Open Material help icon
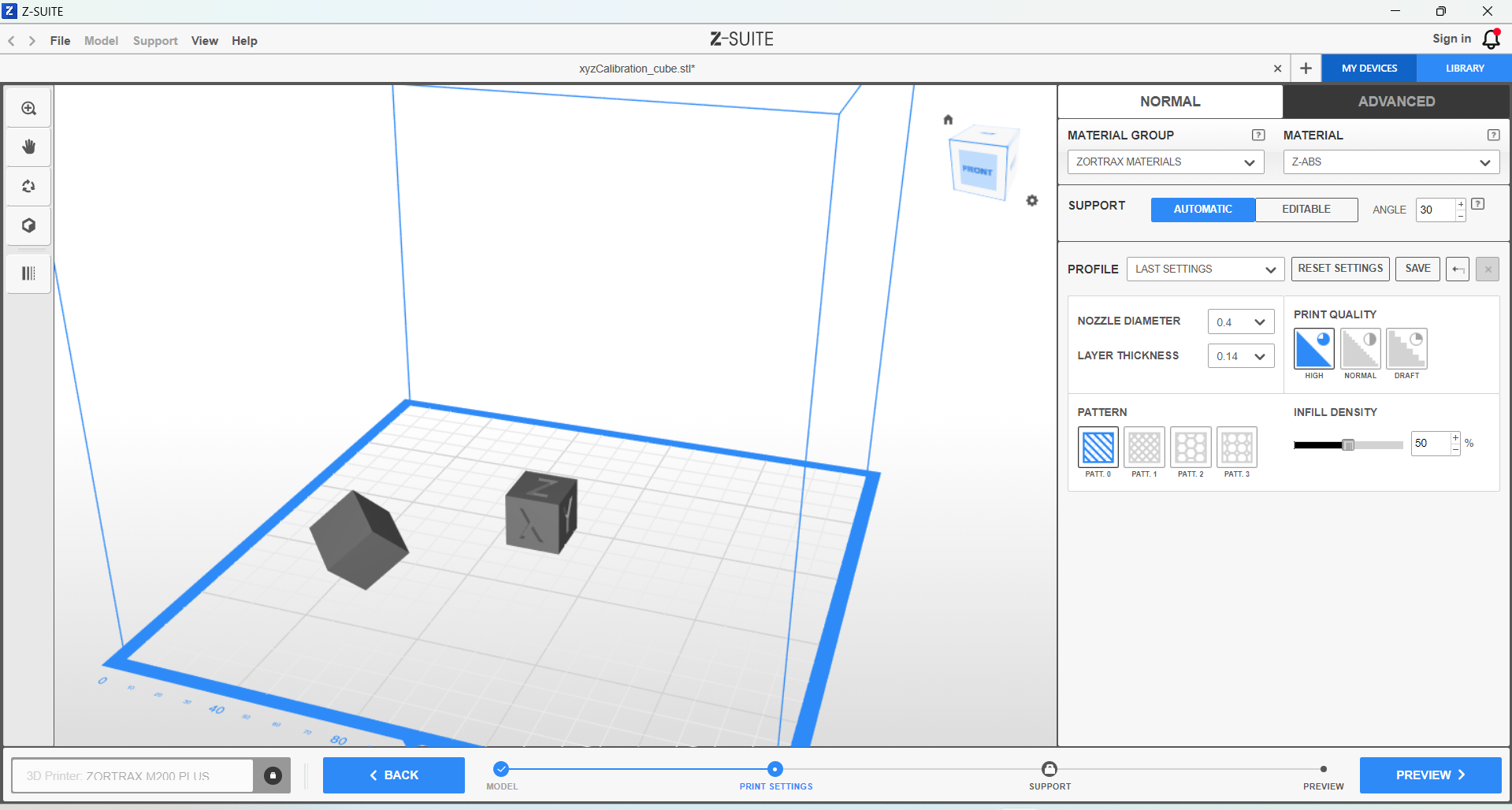1512x810 pixels. point(1493,135)
